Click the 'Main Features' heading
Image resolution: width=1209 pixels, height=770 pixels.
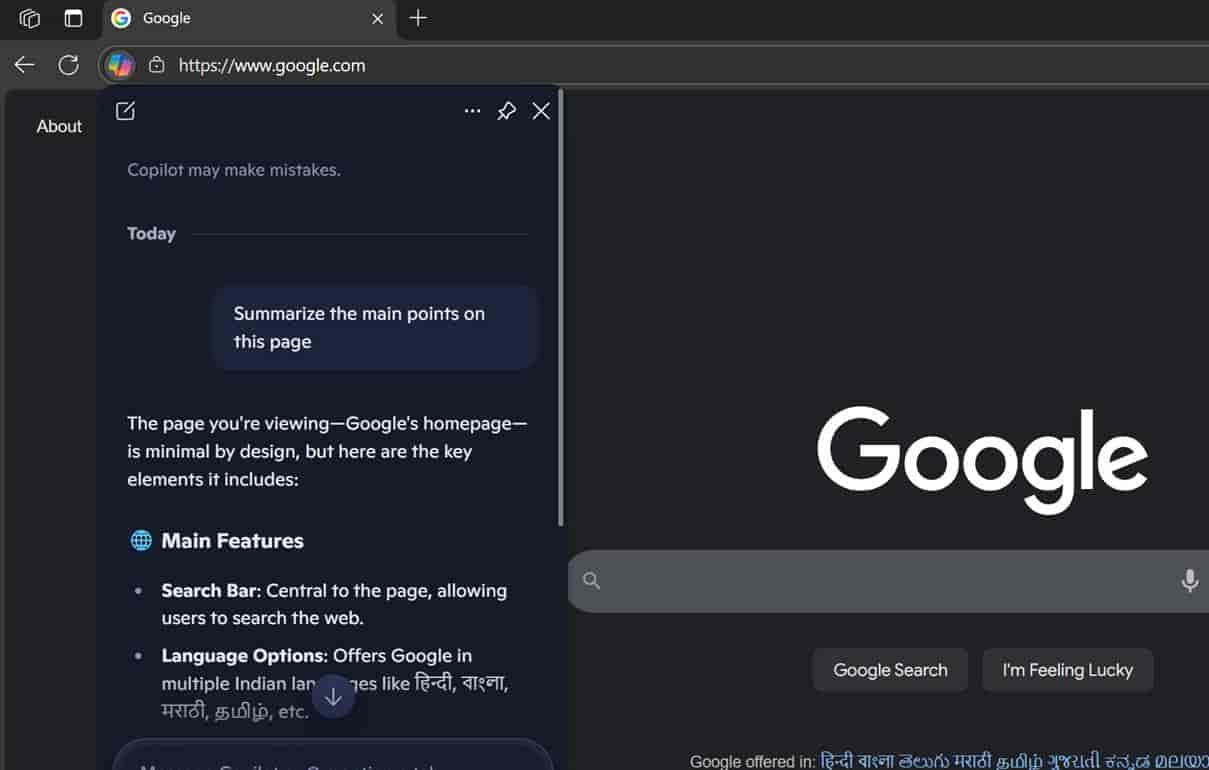(x=232, y=541)
